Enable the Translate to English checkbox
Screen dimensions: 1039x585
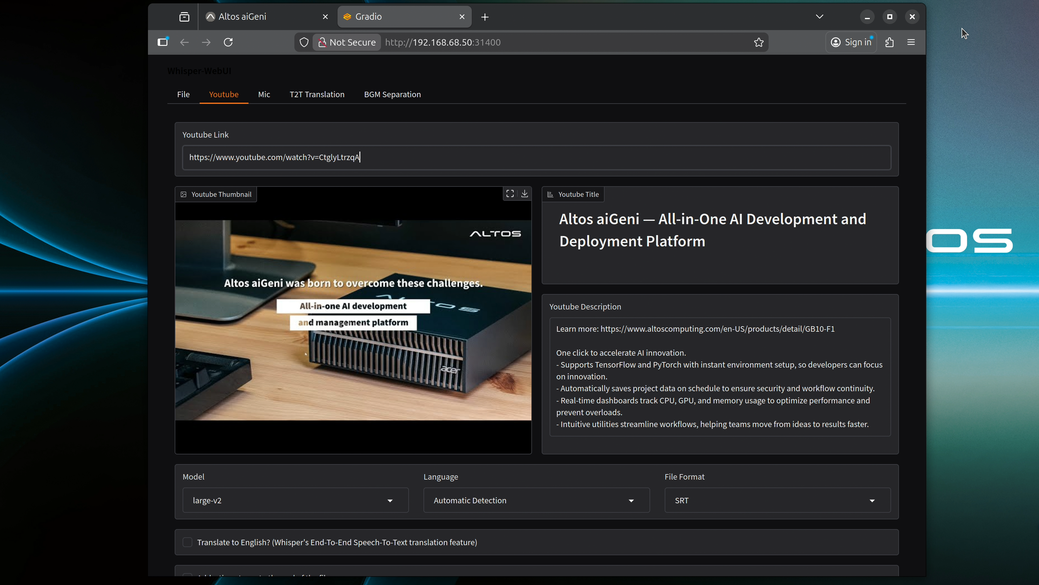(187, 542)
